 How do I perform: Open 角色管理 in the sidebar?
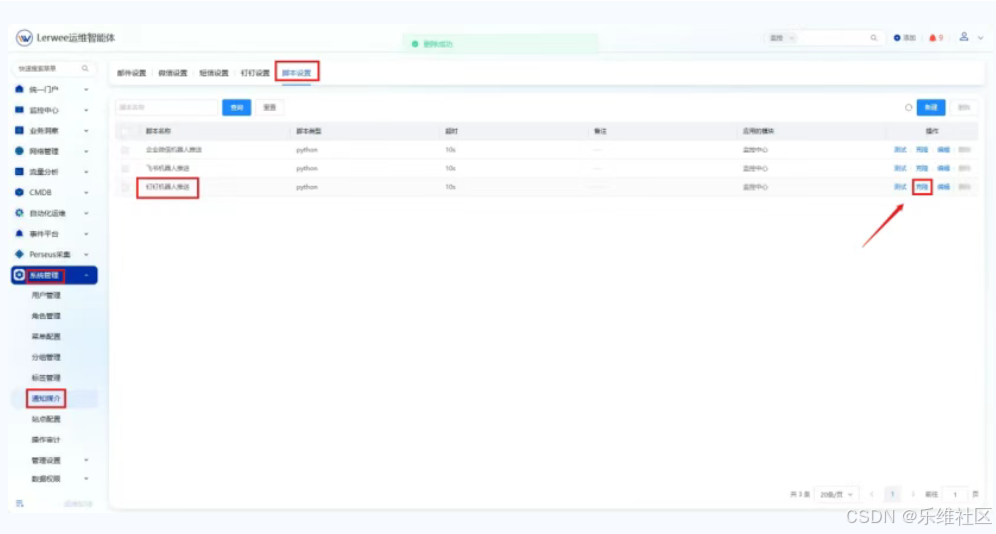(x=46, y=316)
